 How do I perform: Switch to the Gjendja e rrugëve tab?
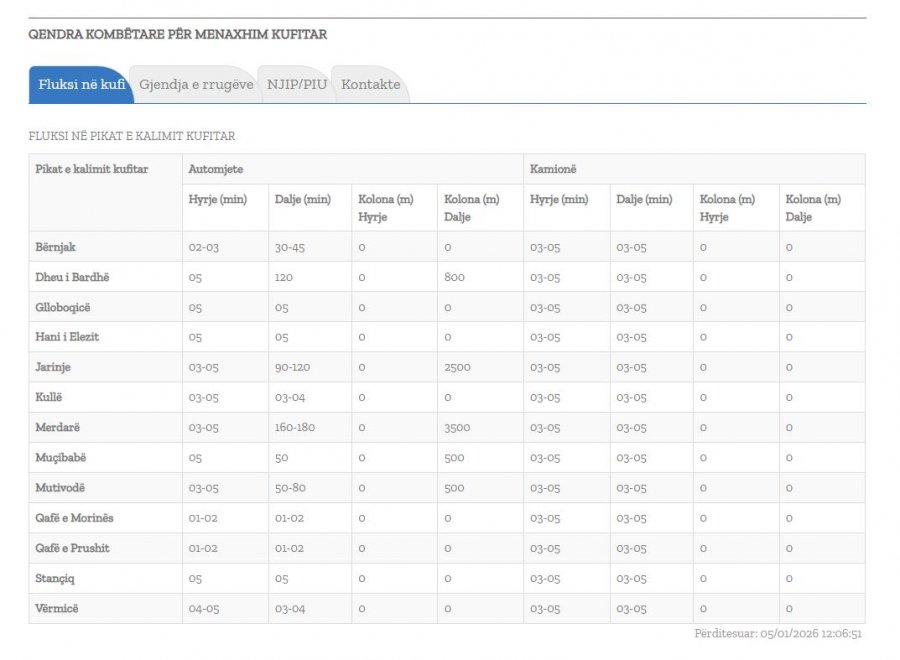(x=196, y=85)
